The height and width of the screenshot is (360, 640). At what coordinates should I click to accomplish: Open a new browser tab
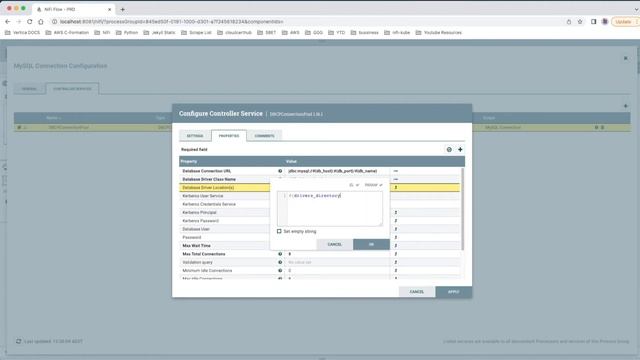pos(122,9)
